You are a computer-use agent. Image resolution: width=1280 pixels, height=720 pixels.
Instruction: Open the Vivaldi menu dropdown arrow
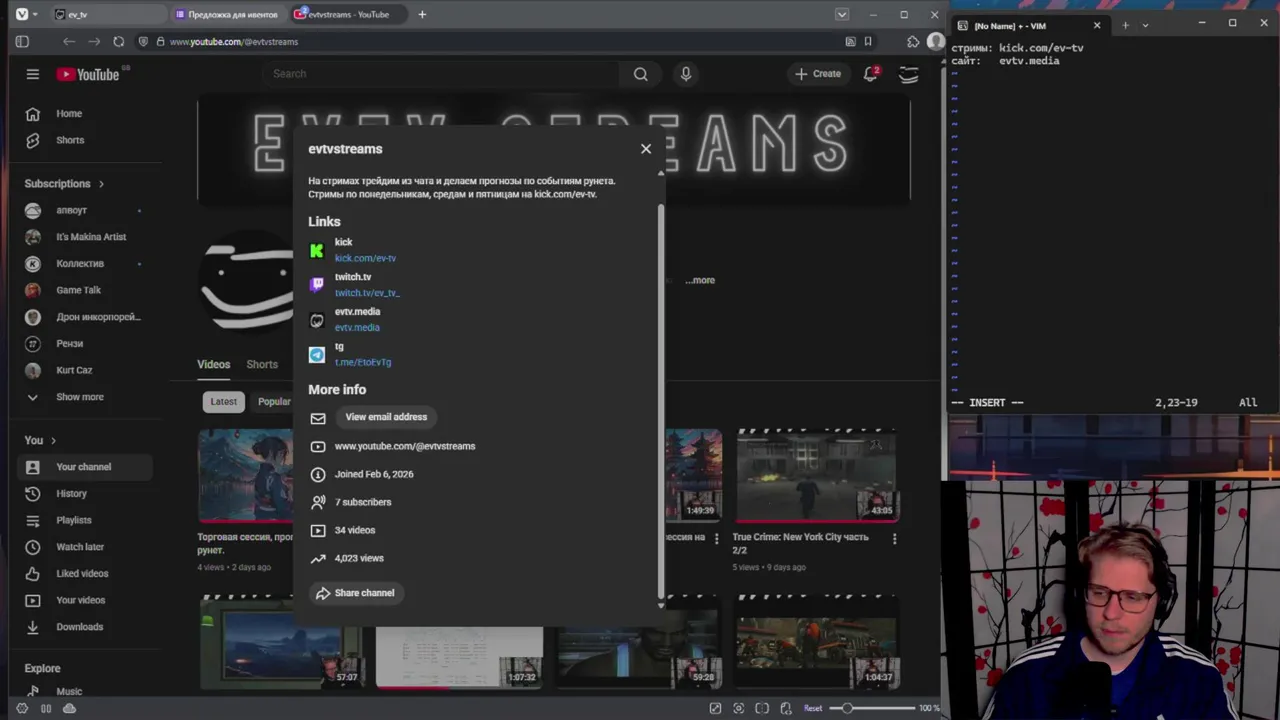pyautogui.click(x=35, y=14)
